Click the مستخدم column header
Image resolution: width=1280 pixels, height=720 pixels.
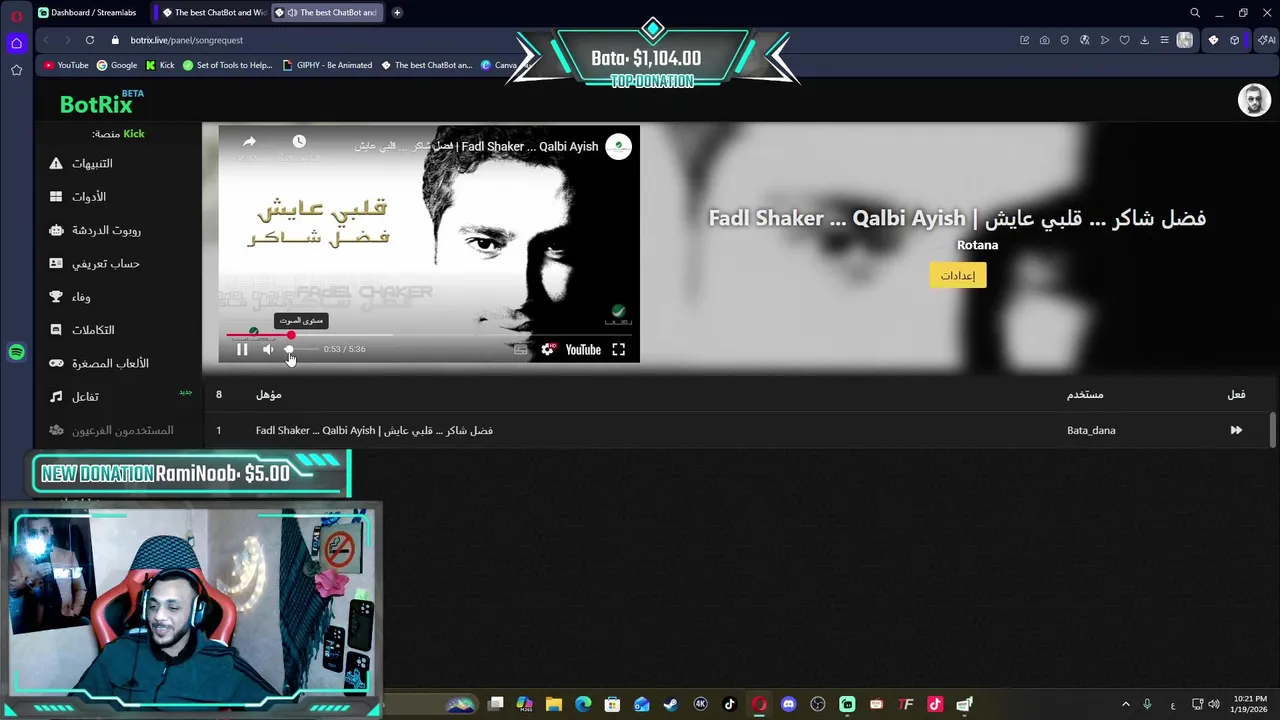pyautogui.click(x=1085, y=394)
